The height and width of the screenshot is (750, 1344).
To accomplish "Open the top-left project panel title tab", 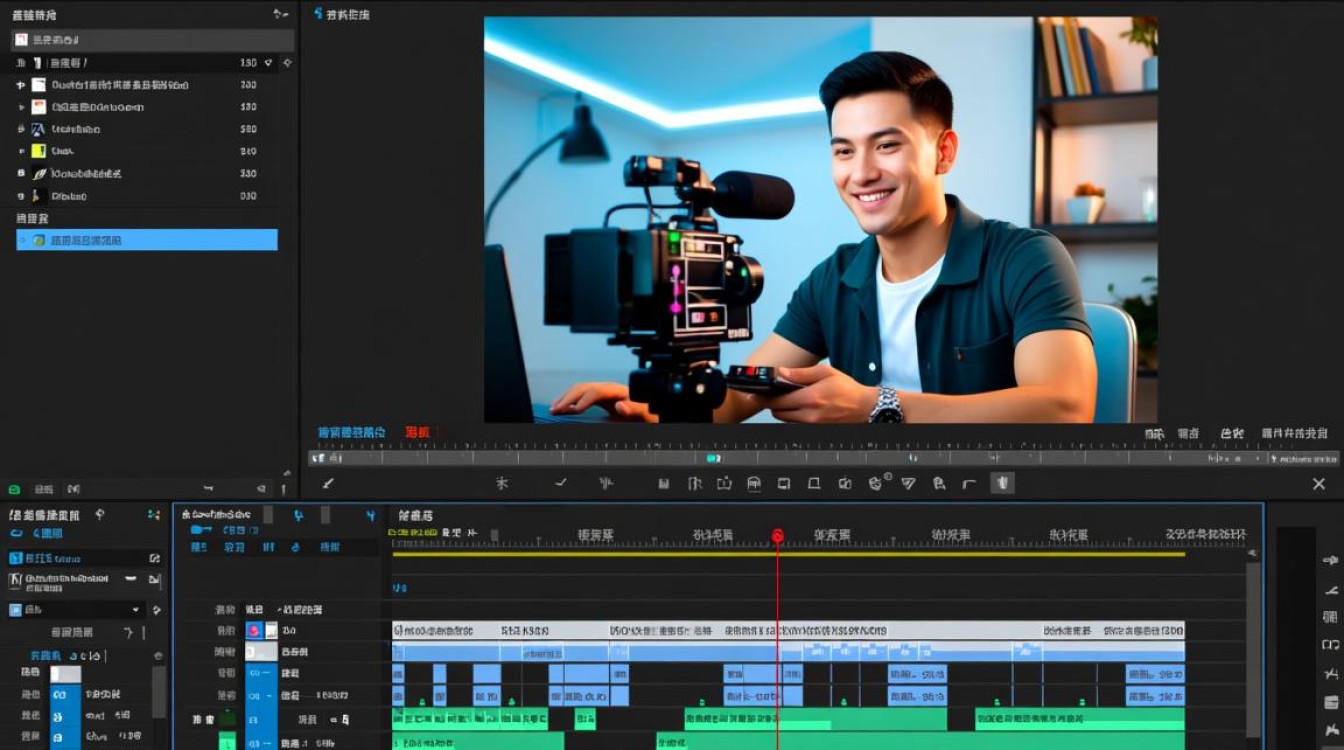I will tap(34, 15).
